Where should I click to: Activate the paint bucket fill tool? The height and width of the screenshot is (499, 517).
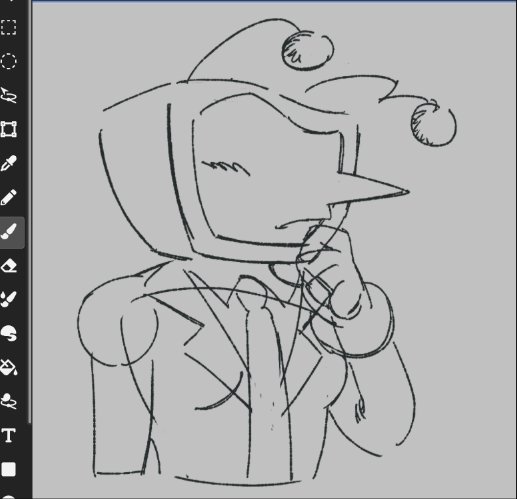9,367
